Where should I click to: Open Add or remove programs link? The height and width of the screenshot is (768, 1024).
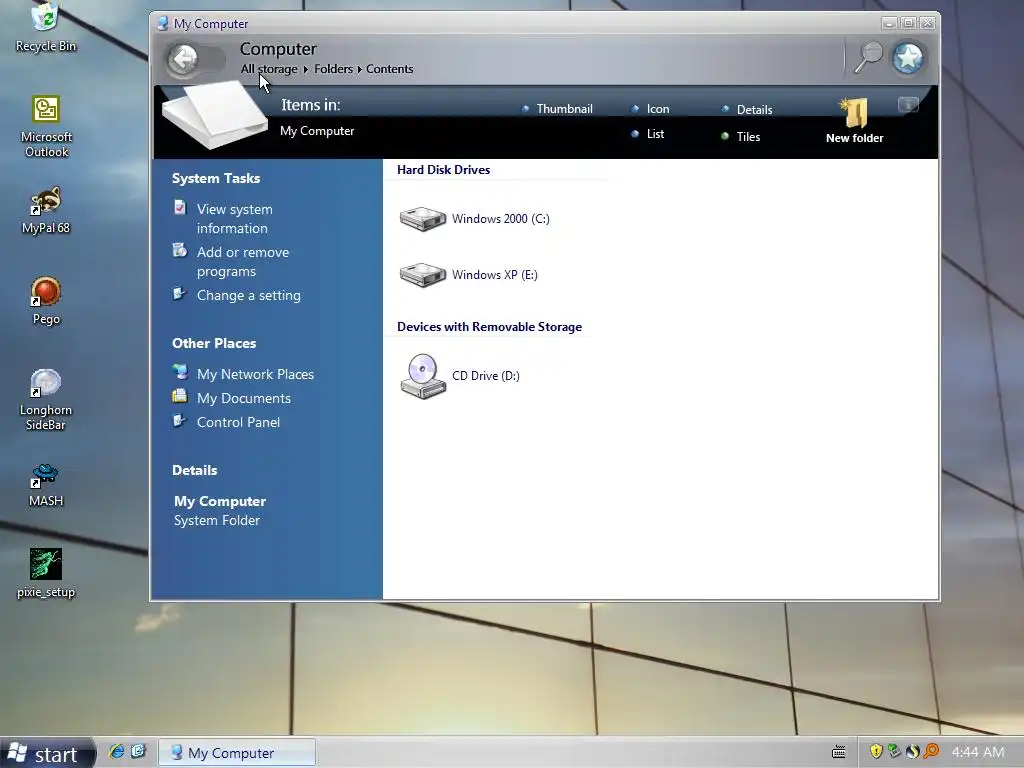(x=243, y=262)
